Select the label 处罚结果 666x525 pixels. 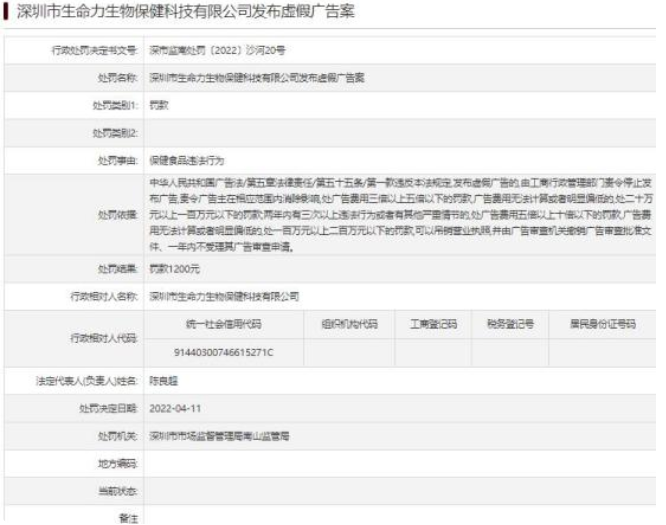[x=118, y=269]
